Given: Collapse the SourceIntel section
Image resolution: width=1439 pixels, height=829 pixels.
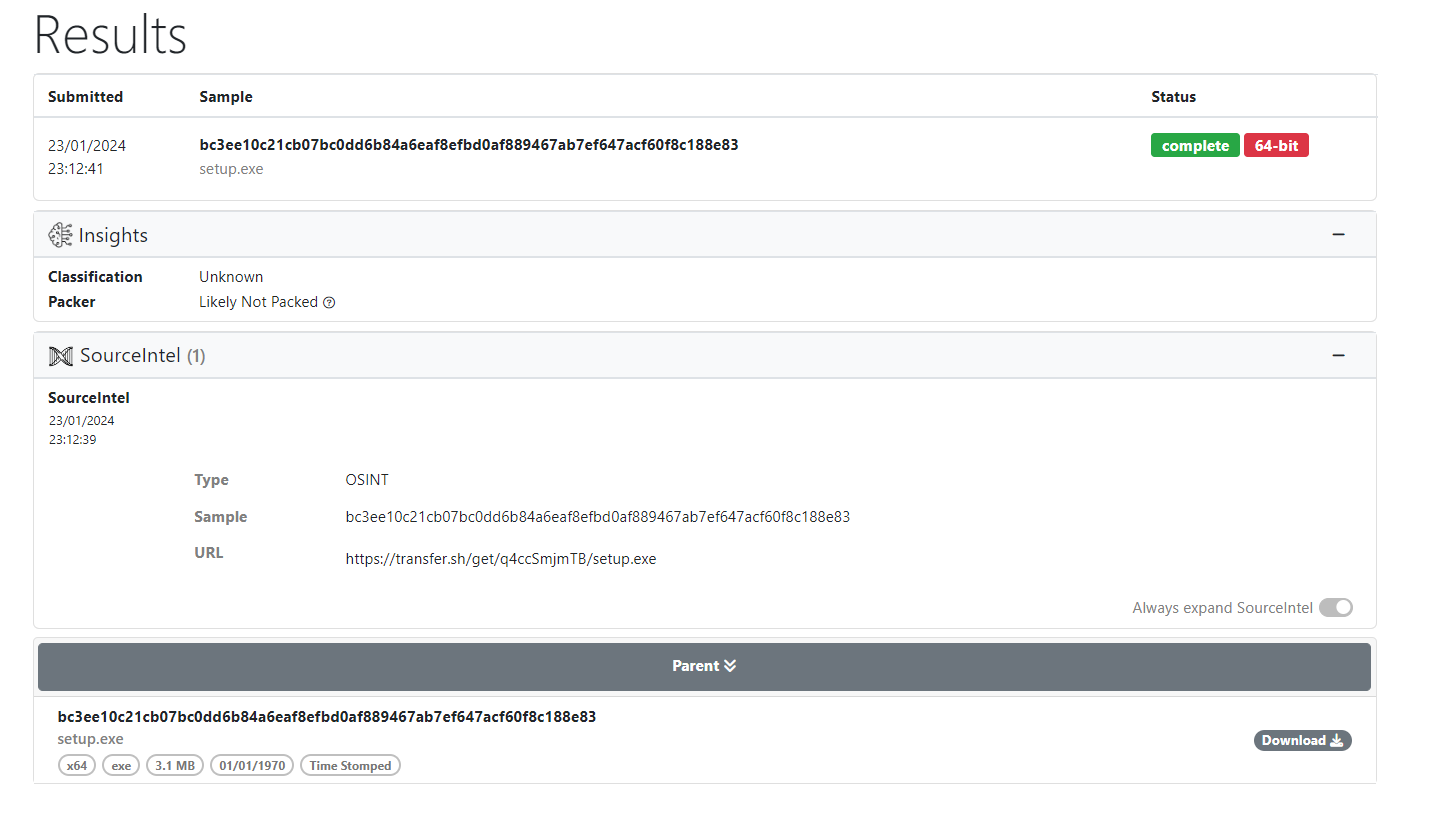Looking at the screenshot, I should click(1338, 355).
